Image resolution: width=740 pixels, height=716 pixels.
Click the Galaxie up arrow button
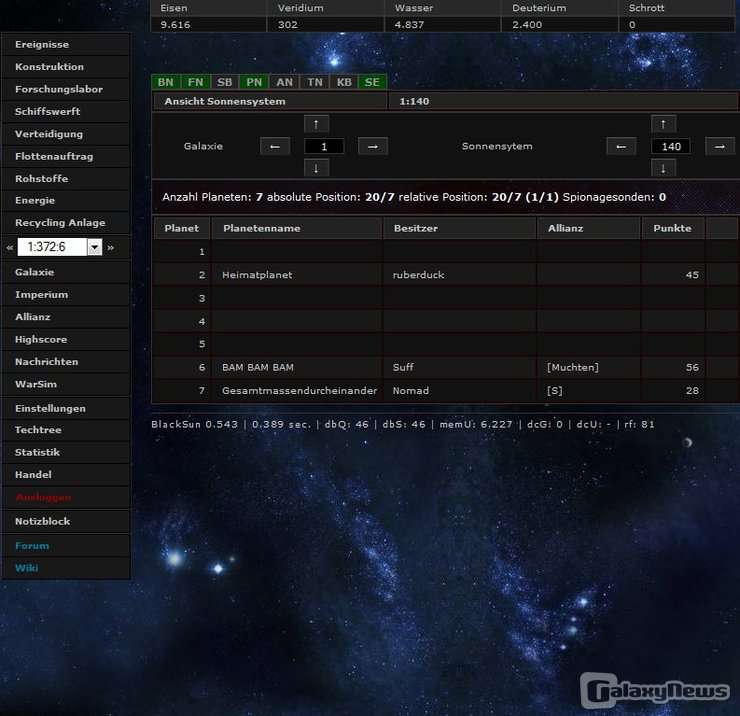point(316,124)
